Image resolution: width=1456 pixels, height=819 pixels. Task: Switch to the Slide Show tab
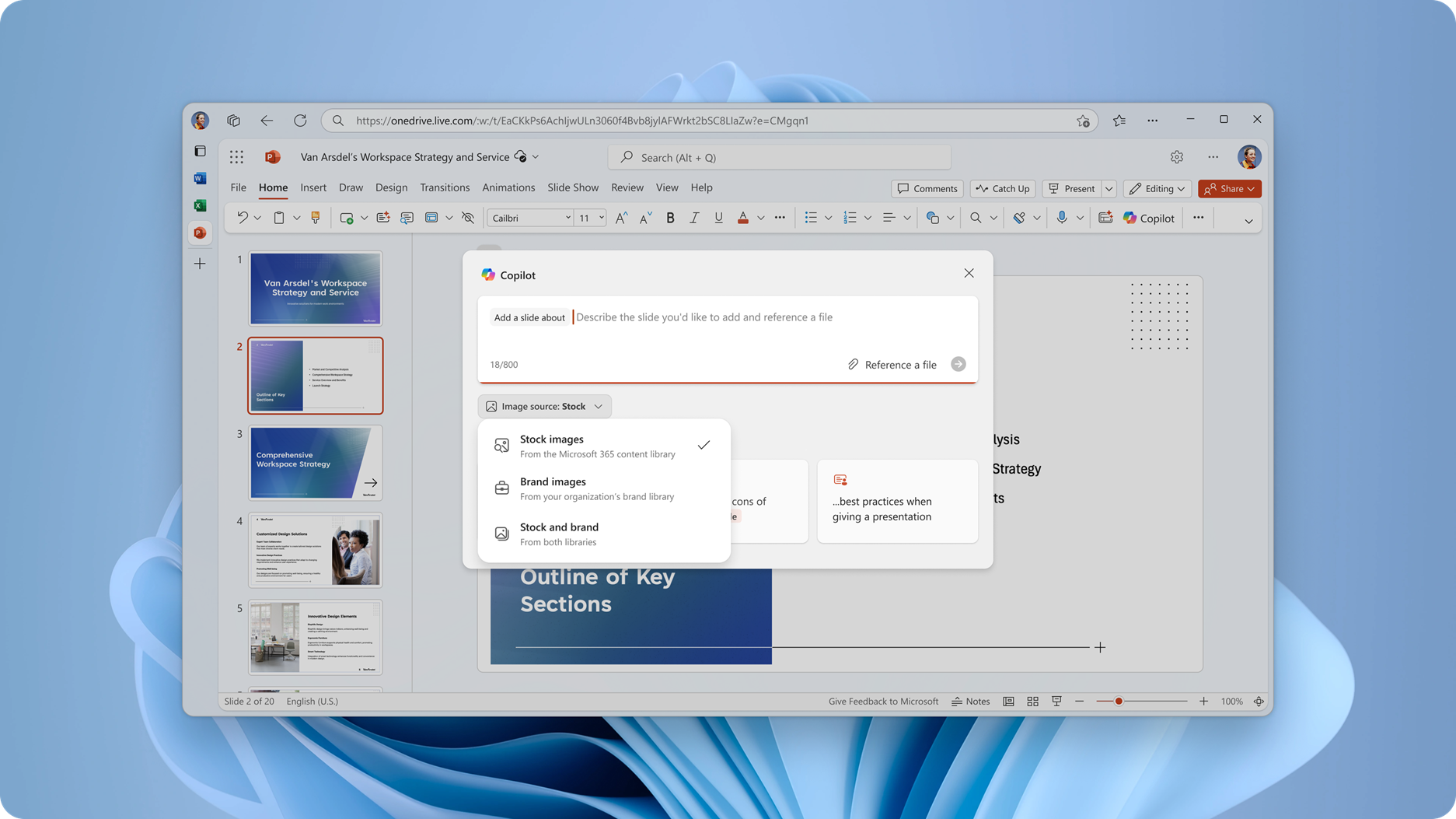573,187
